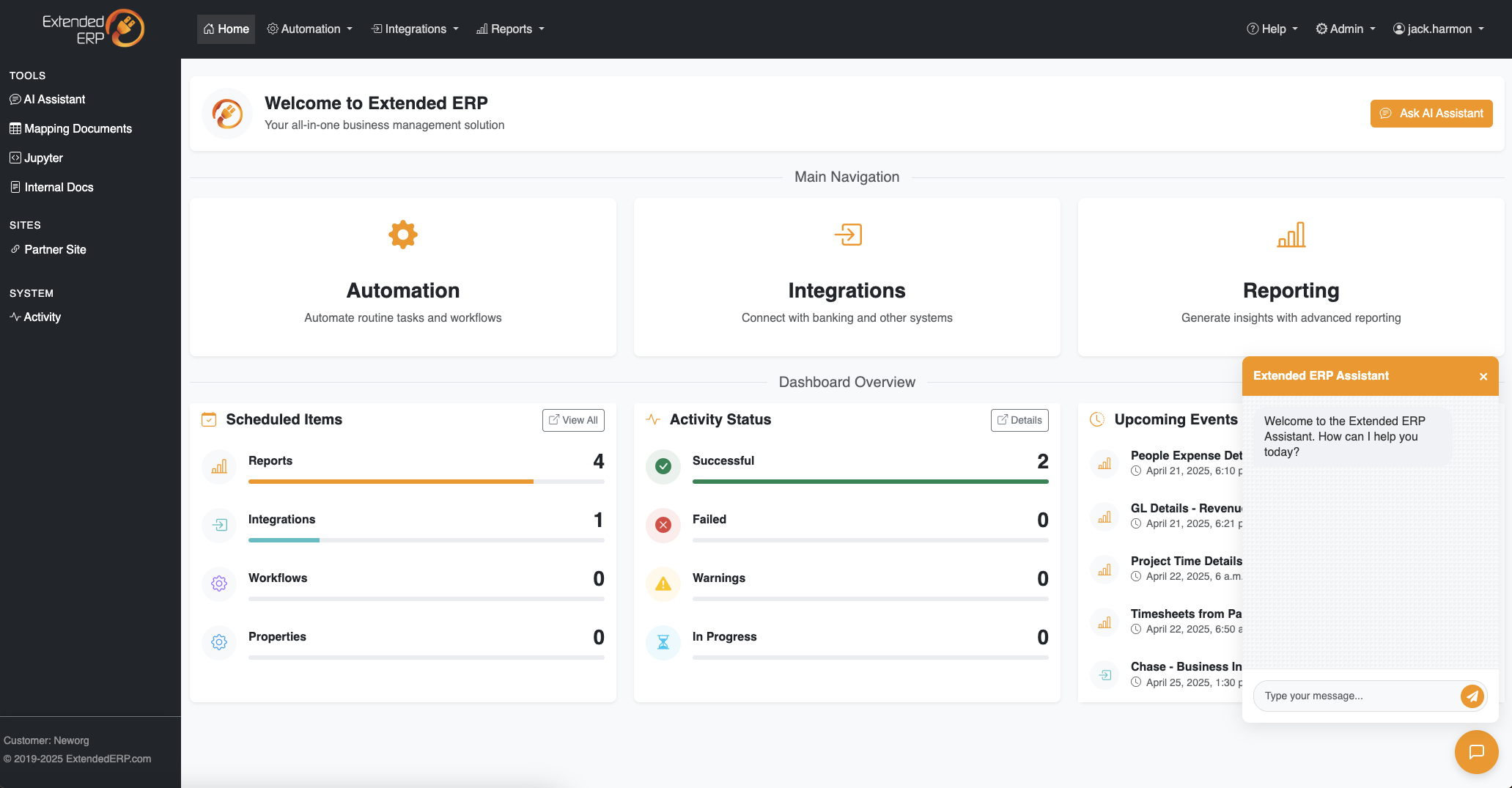Open the Admin dropdown

click(x=1346, y=29)
